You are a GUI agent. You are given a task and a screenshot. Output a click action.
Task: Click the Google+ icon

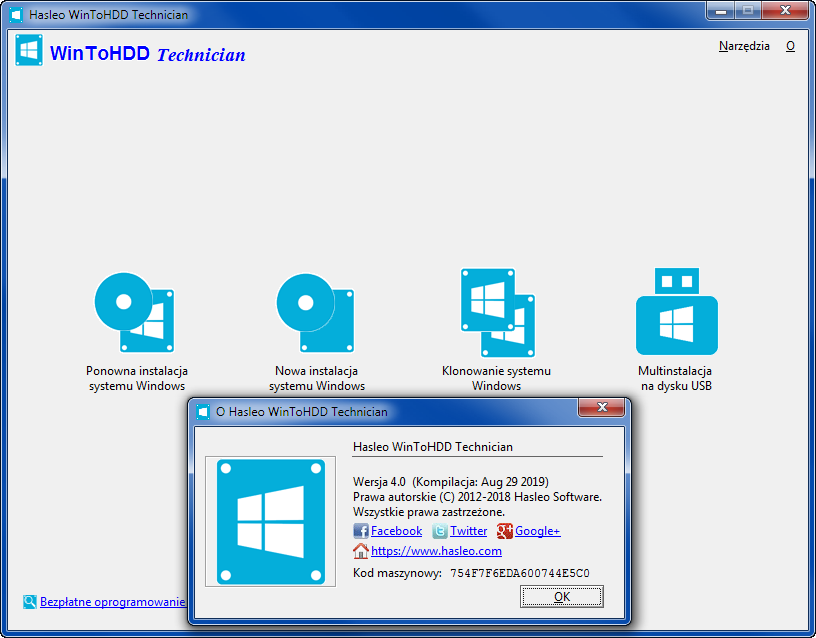pyautogui.click(x=504, y=531)
